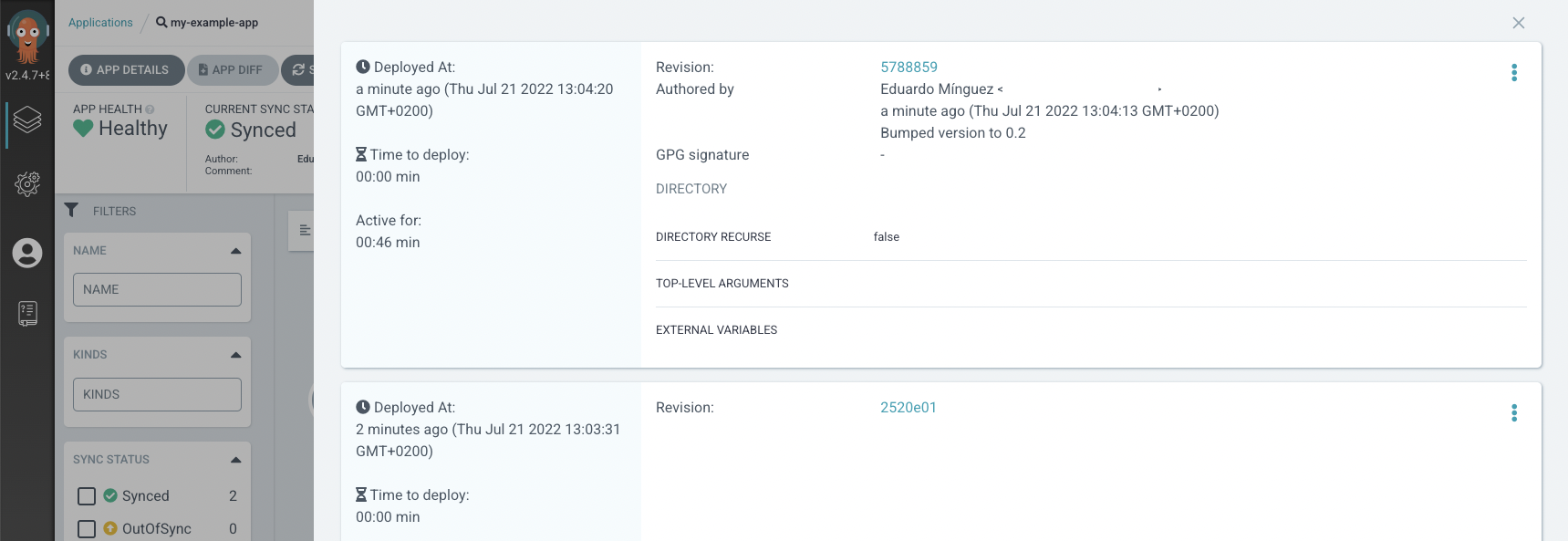Open Settings using the gear sidebar icon
The image size is (1568, 541).
pos(27,183)
